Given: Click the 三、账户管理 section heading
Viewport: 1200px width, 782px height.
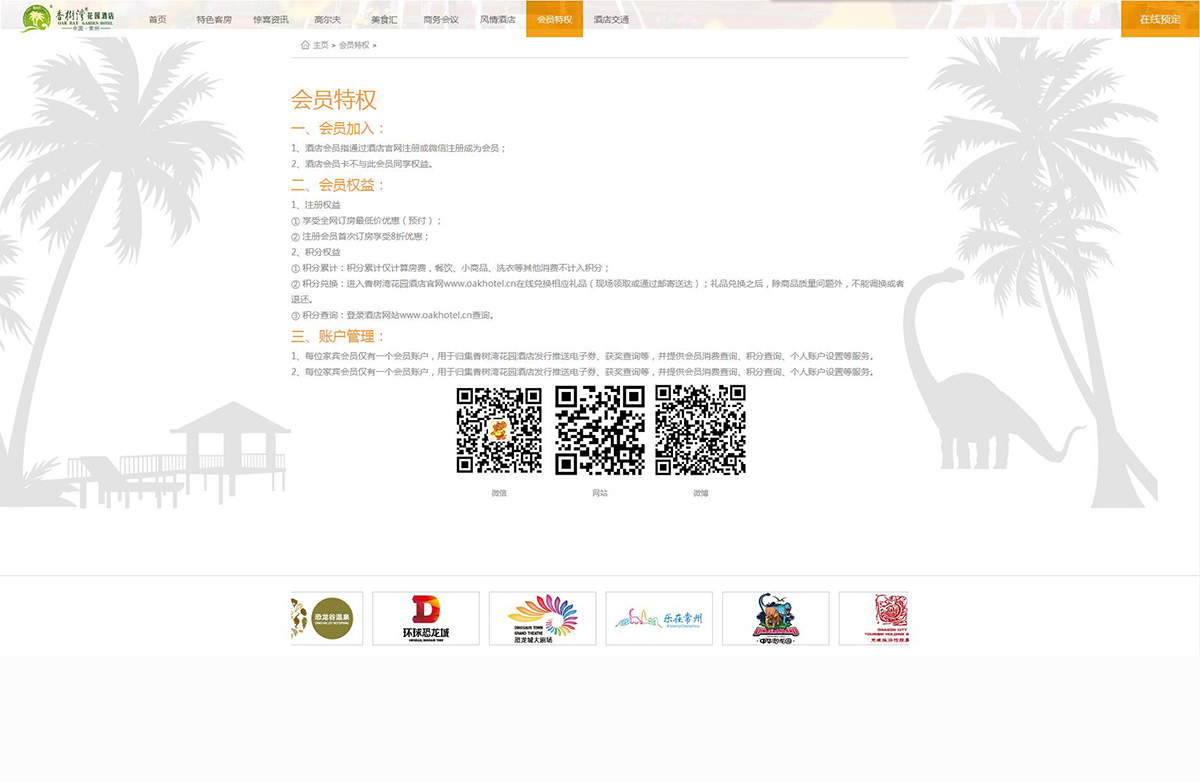Looking at the screenshot, I should pyautogui.click(x=338, y=336).
